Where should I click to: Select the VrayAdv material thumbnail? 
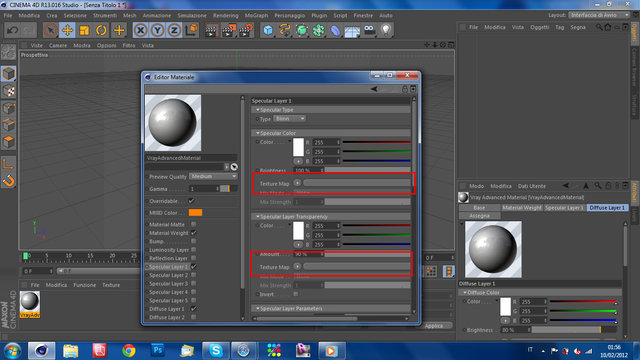pos(30,304)
